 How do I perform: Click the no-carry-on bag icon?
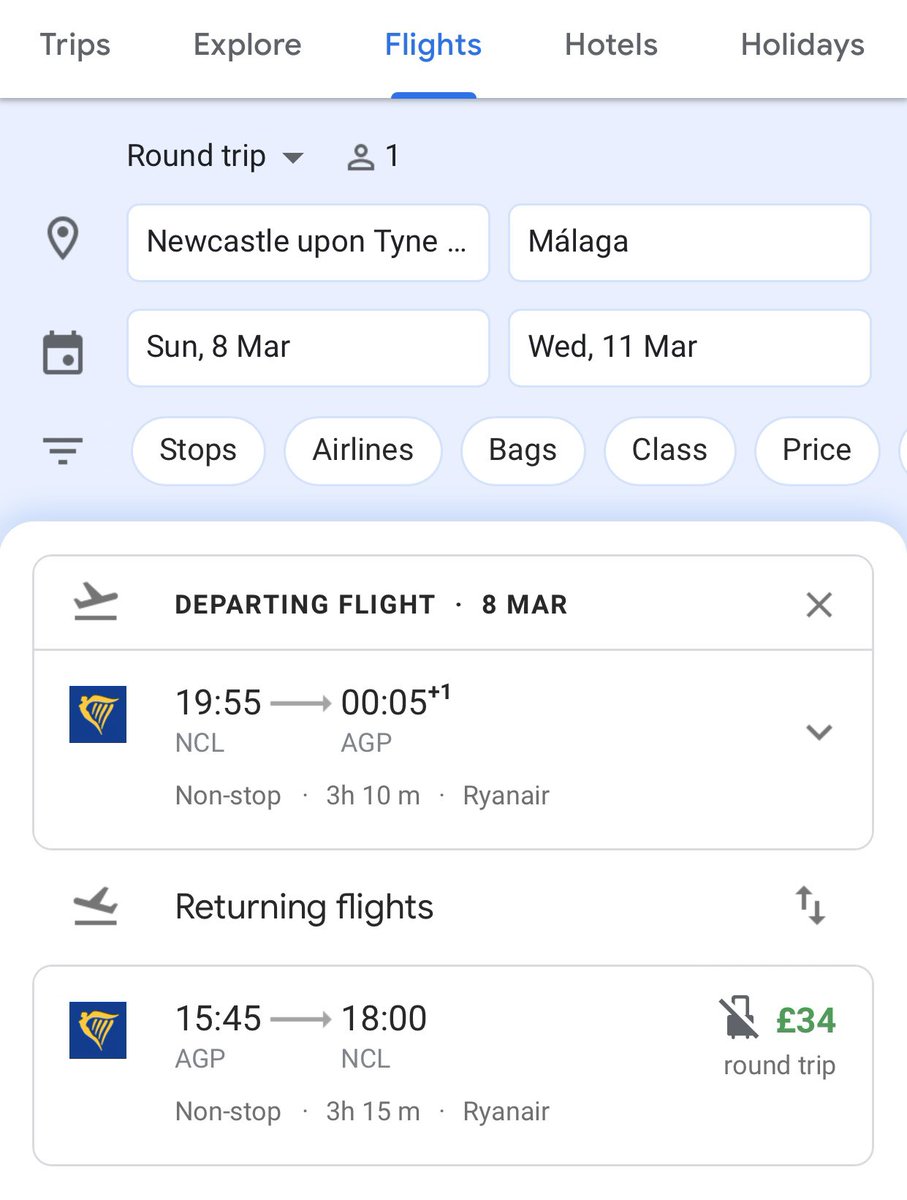point(739,1018)
